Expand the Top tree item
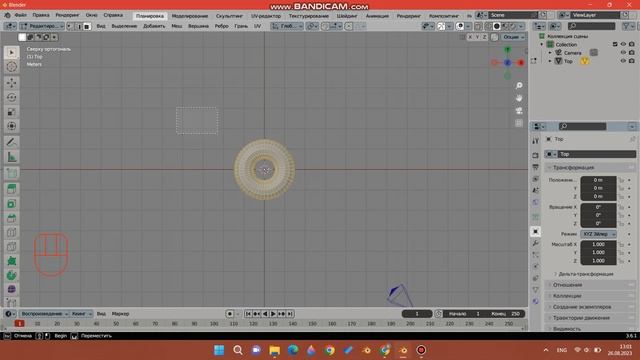The height and width of the screenshot is (360, 640). click(550, 61)
